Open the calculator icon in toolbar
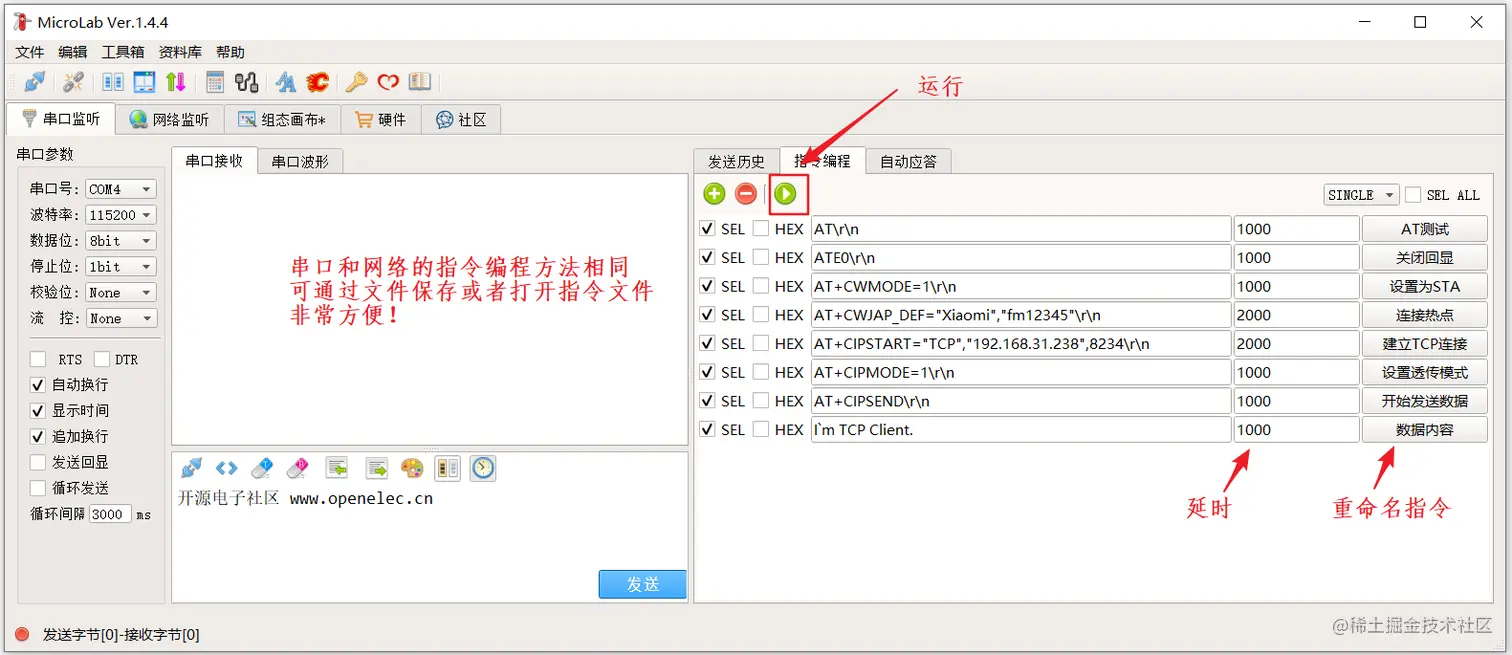The width and height of the screenshot is (1512, 655). 214,82
